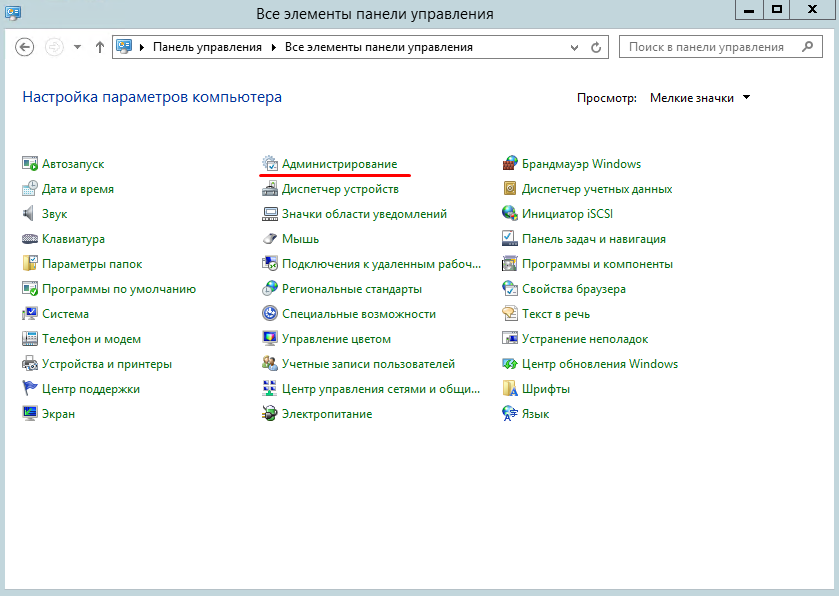Click the Диспетчер учетных данных icon
Screen dimensions: 839x596
pyautogui.click(x=510, y=188)
